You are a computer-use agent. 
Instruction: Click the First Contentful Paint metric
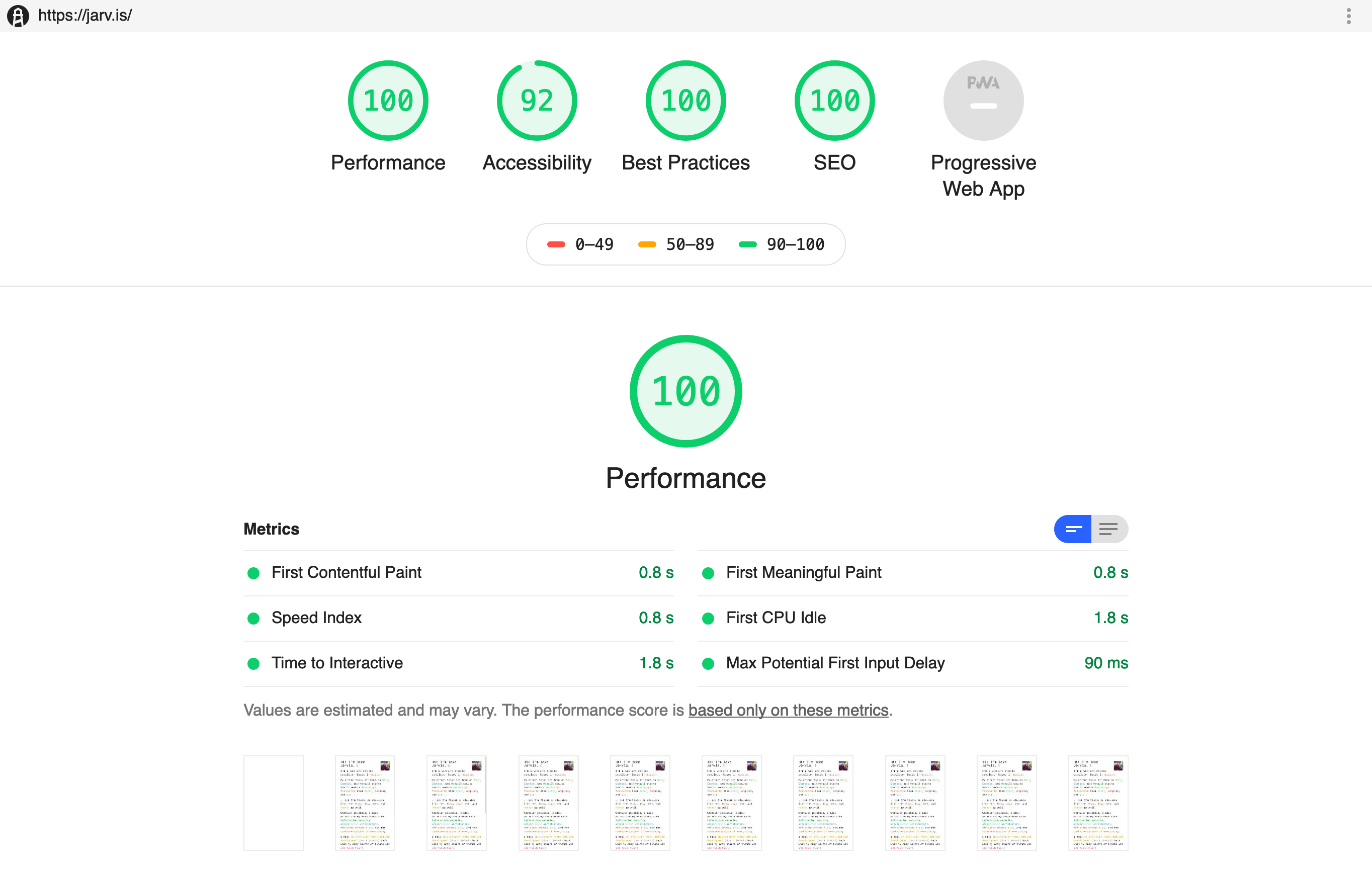point(346,572)
